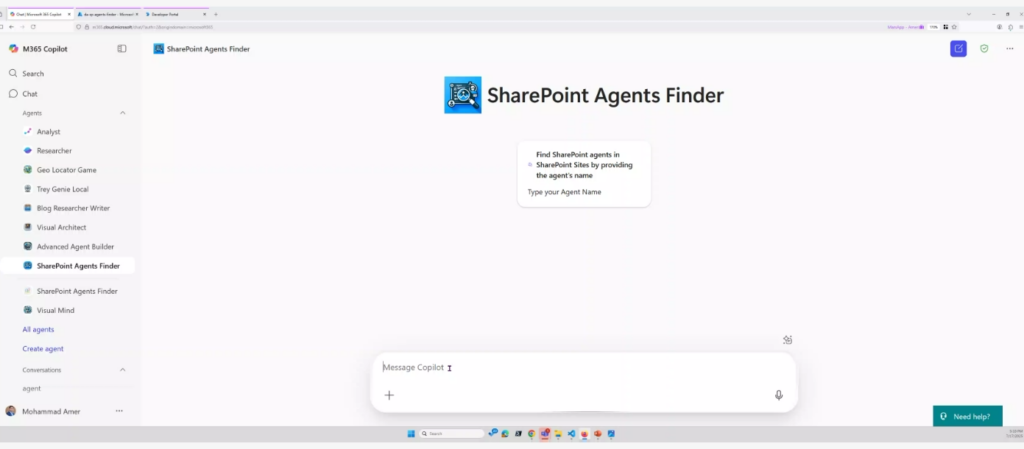The height and width of the screenshot is (449, 1024).
Task: Select the 'Find SharePoint agents' prompt card
Action: click(x=584, y=174)
